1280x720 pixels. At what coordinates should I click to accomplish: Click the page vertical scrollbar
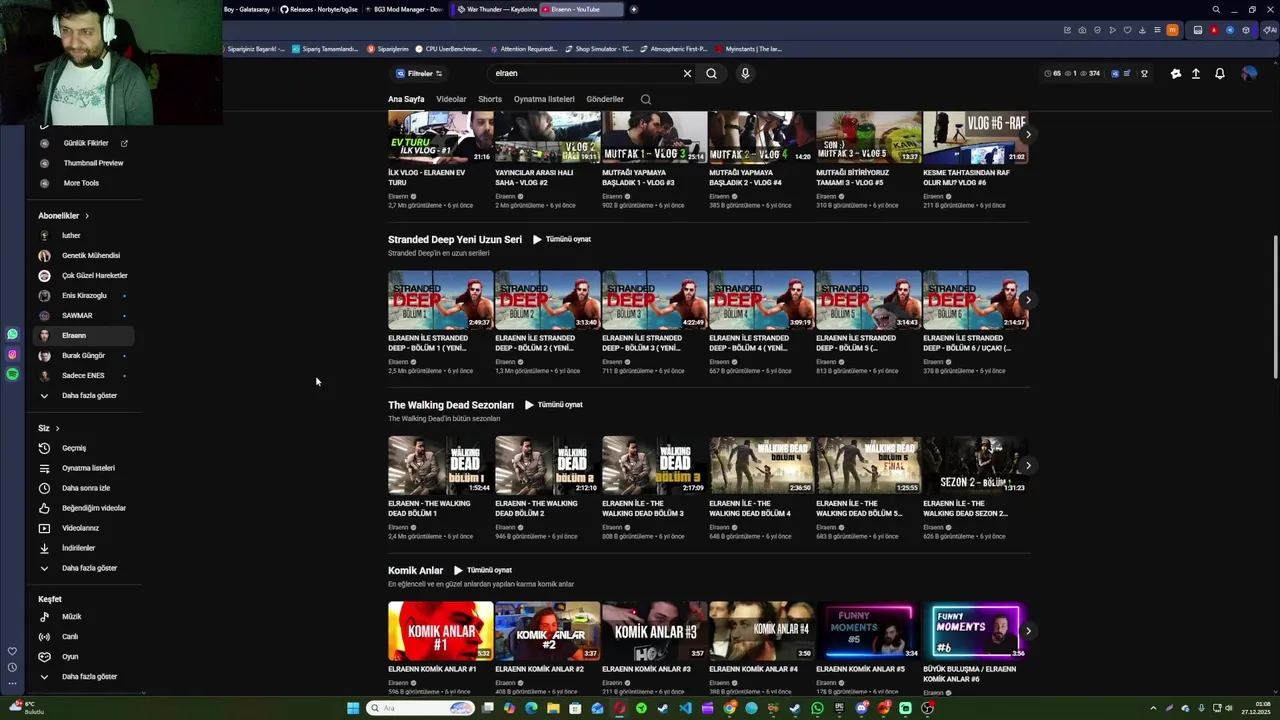point(1275,308)
